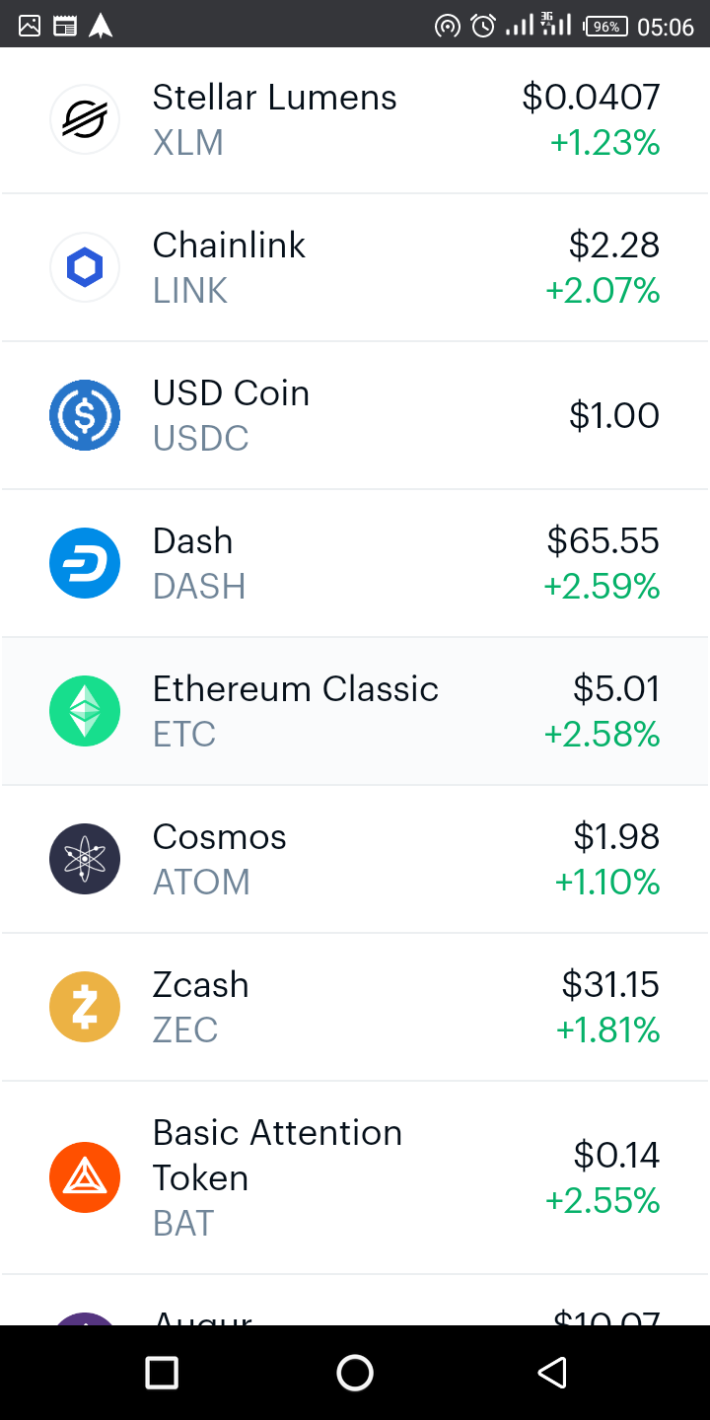Tap the Dash coin logo
710x1420 pixels.
click(x=85, y=563)
